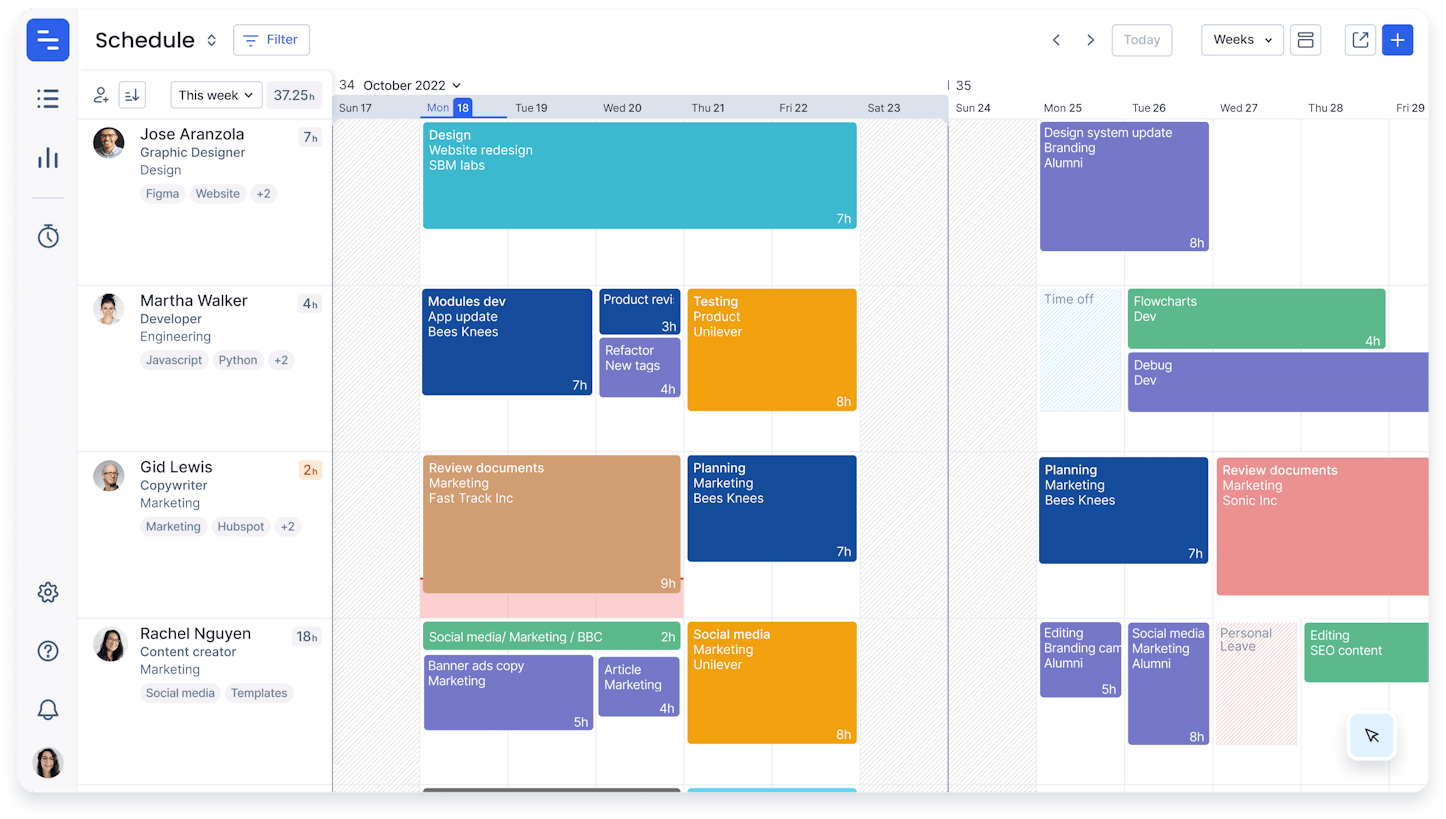This screenshot has height=819, width=1446.
Task: Open the Weeks view dropdown
Action: [x=1241, y=40]
